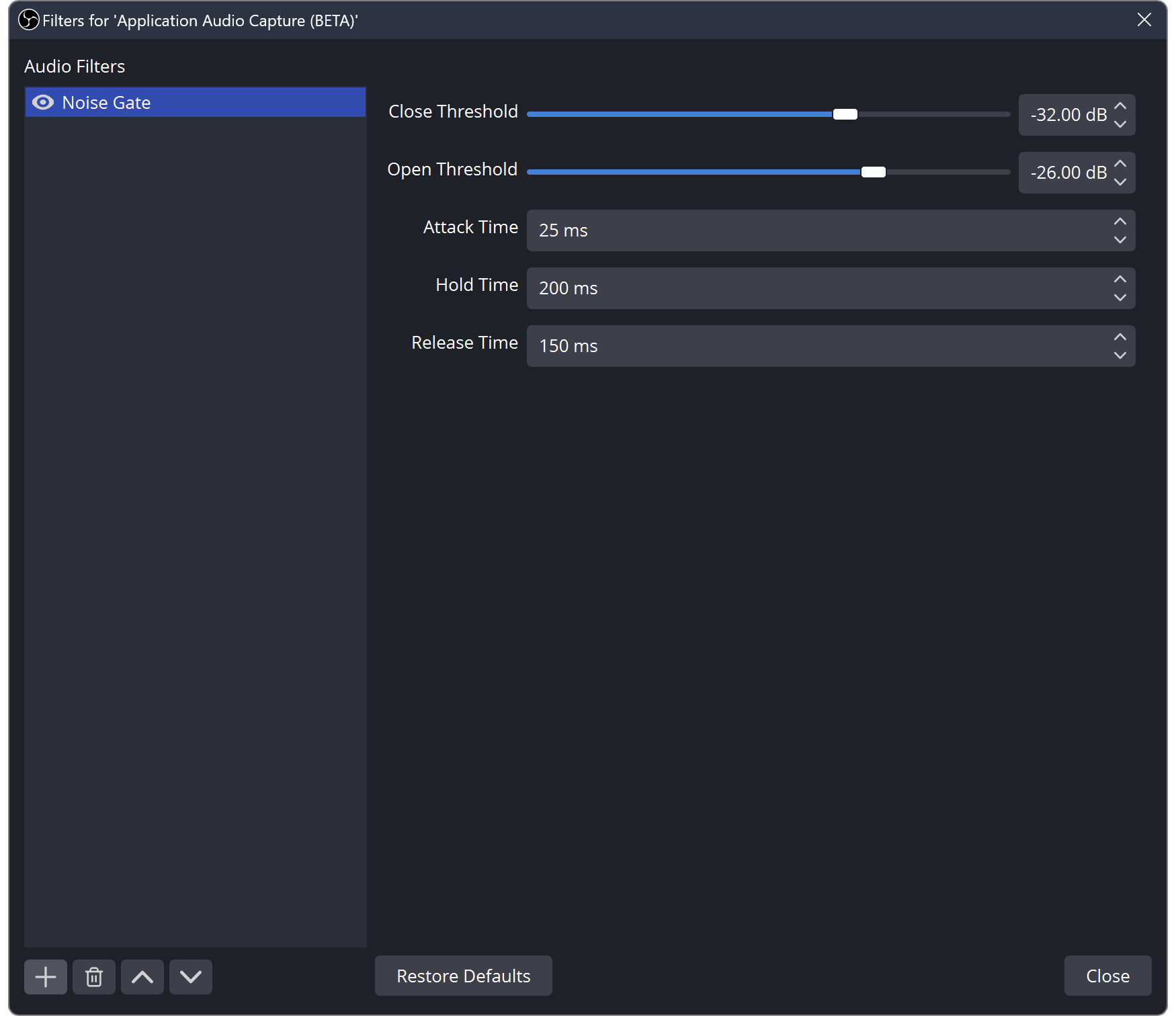The height and width of the screenshot is (1024, 1176).
Task: Decrease Close Threshold with down arrow
Action: pyautogui.click(x=1120, y=124)
